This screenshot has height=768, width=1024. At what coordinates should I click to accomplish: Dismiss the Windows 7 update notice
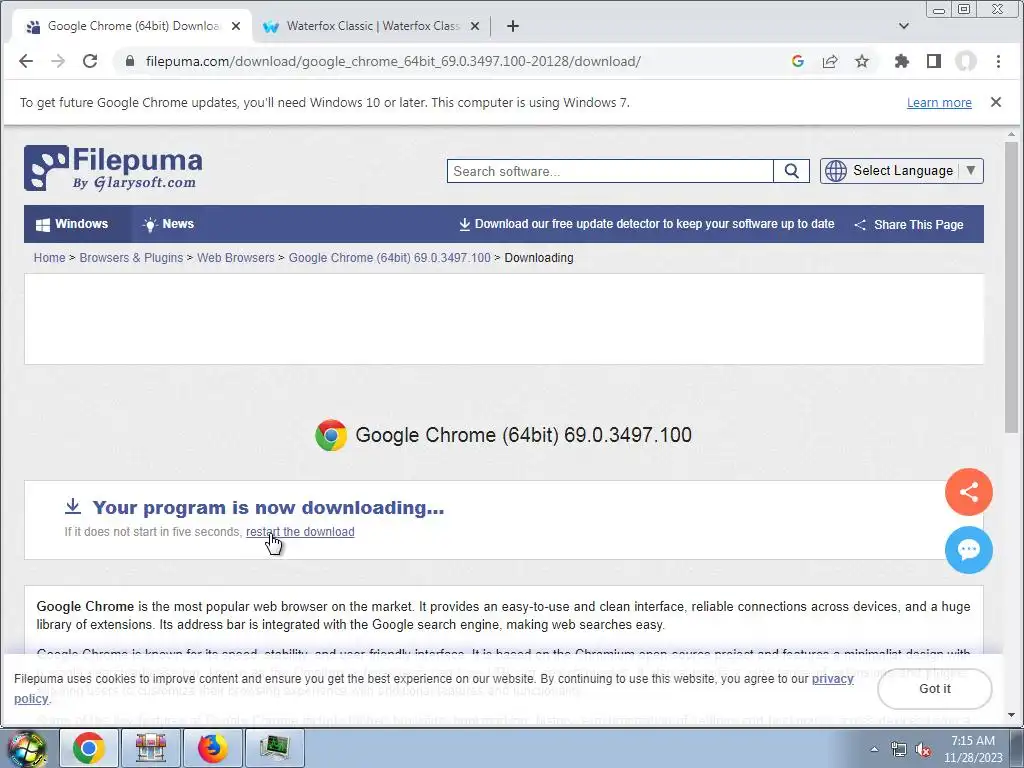click(996, 102)
